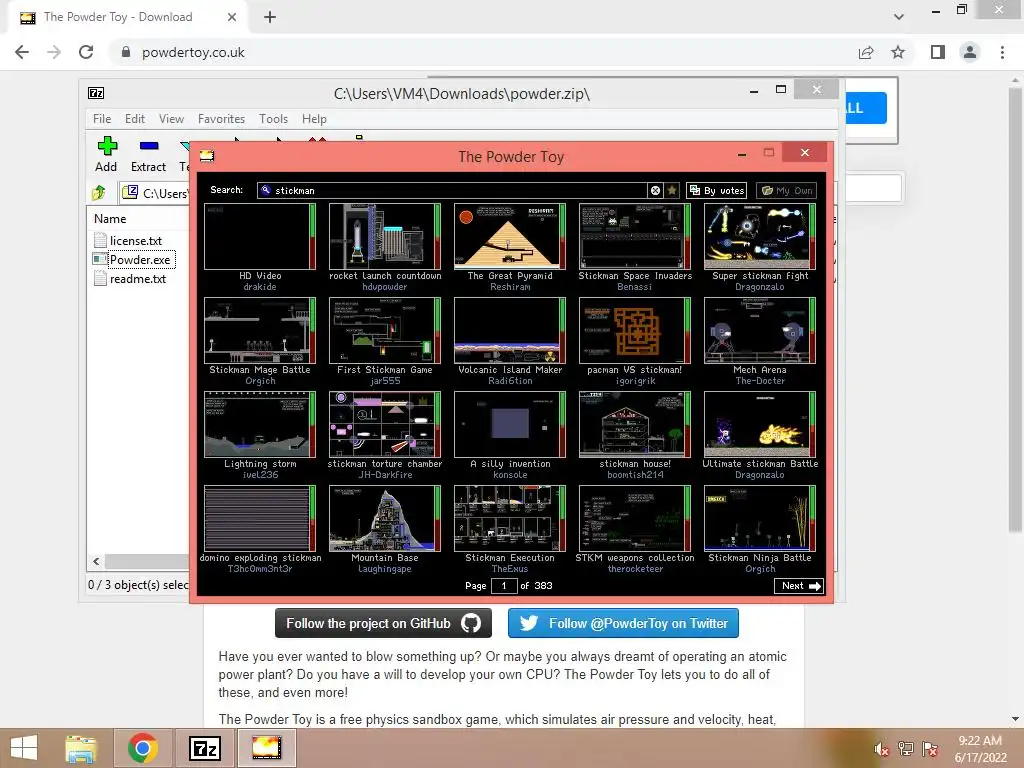Screen dimensions: 1024x768
Task: Open 7-Zip Favorites menu
Action: tap(221, 119)
